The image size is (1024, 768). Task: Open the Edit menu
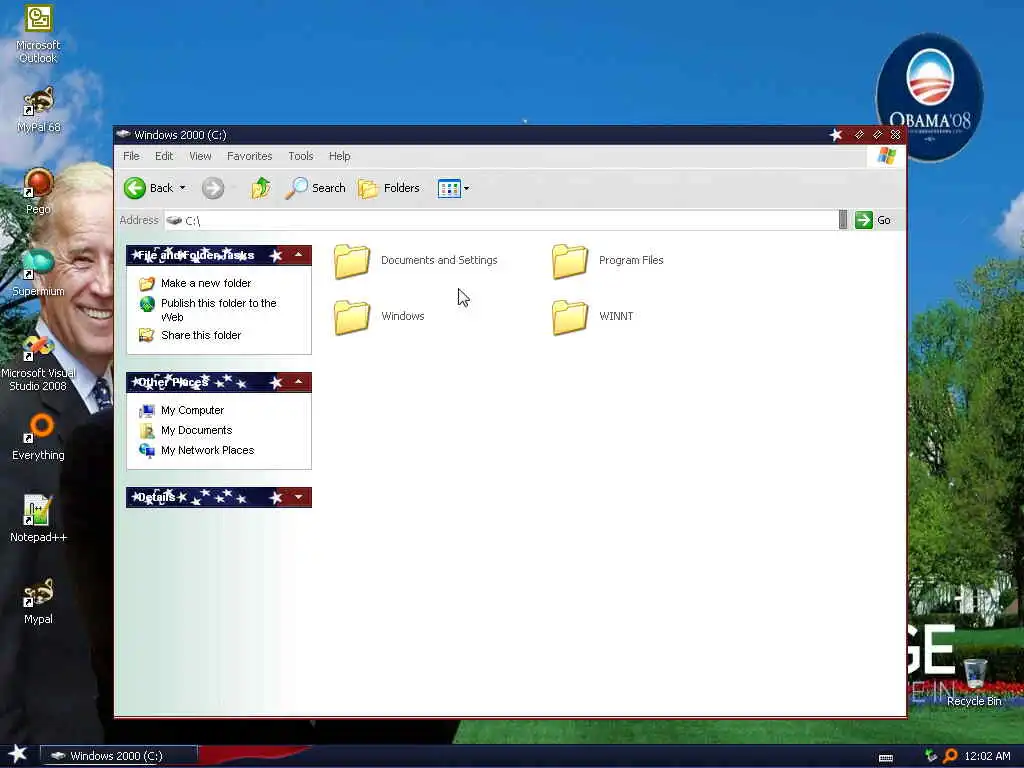(164, 156)
